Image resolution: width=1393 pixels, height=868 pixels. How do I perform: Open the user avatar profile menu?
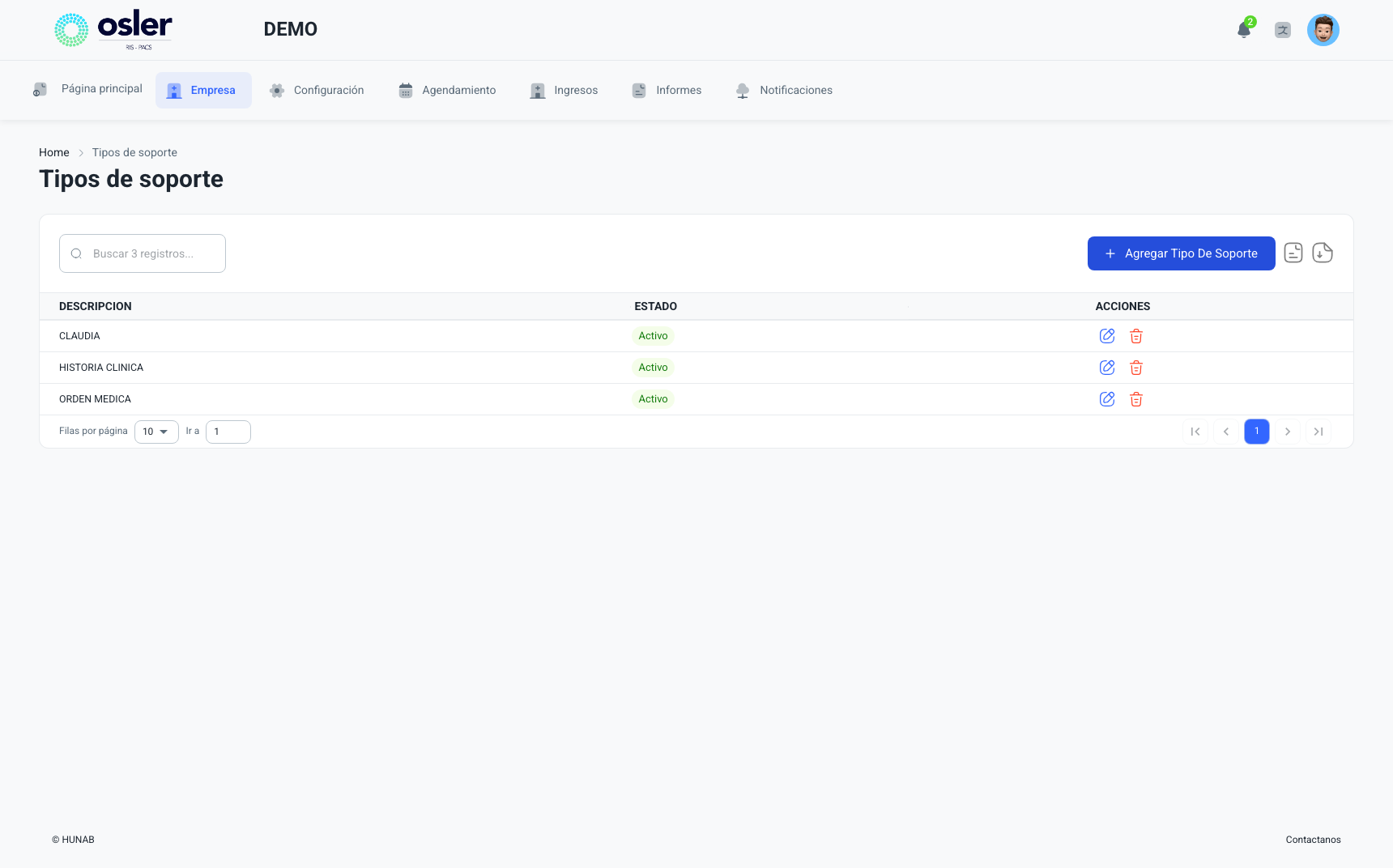(x=1323, y=30)
